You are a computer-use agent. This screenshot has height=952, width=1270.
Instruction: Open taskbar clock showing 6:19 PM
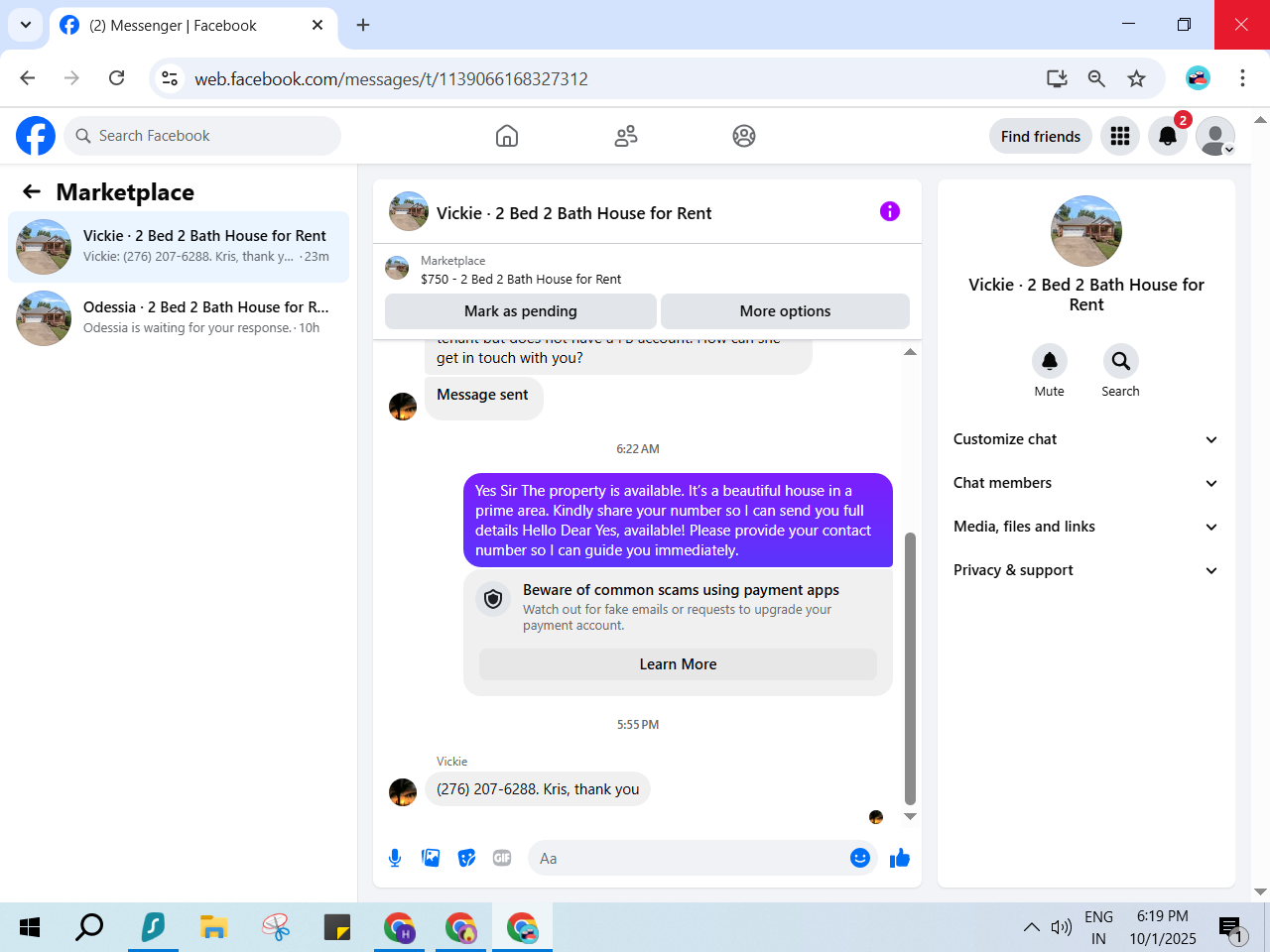tap(1163, 927)
